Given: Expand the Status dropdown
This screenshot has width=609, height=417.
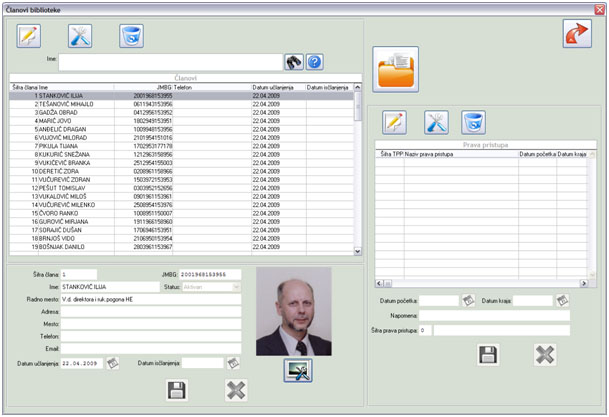Looking at the screenshot, I should click(x=236, y=286).
